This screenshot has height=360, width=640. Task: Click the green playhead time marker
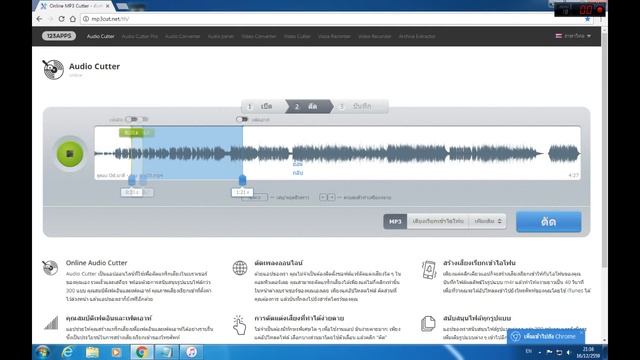[x=131, y=133]
